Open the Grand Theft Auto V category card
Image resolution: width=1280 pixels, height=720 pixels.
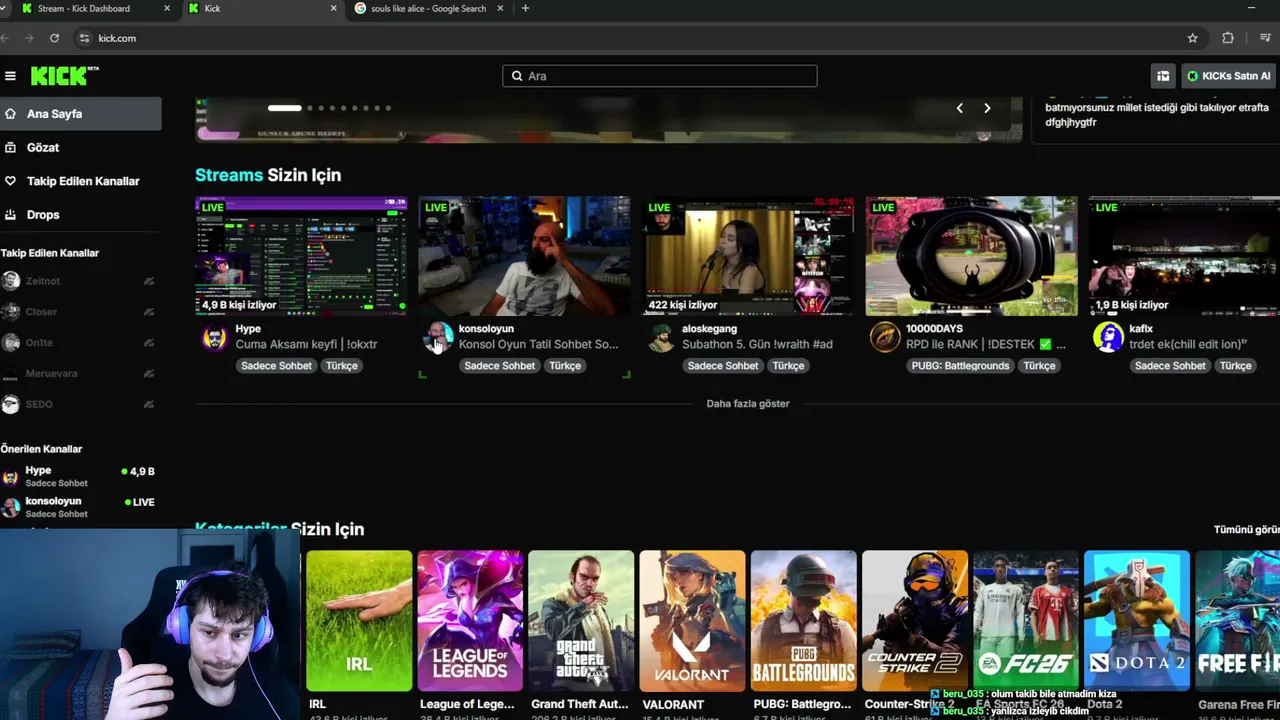[x=581, y=620]
